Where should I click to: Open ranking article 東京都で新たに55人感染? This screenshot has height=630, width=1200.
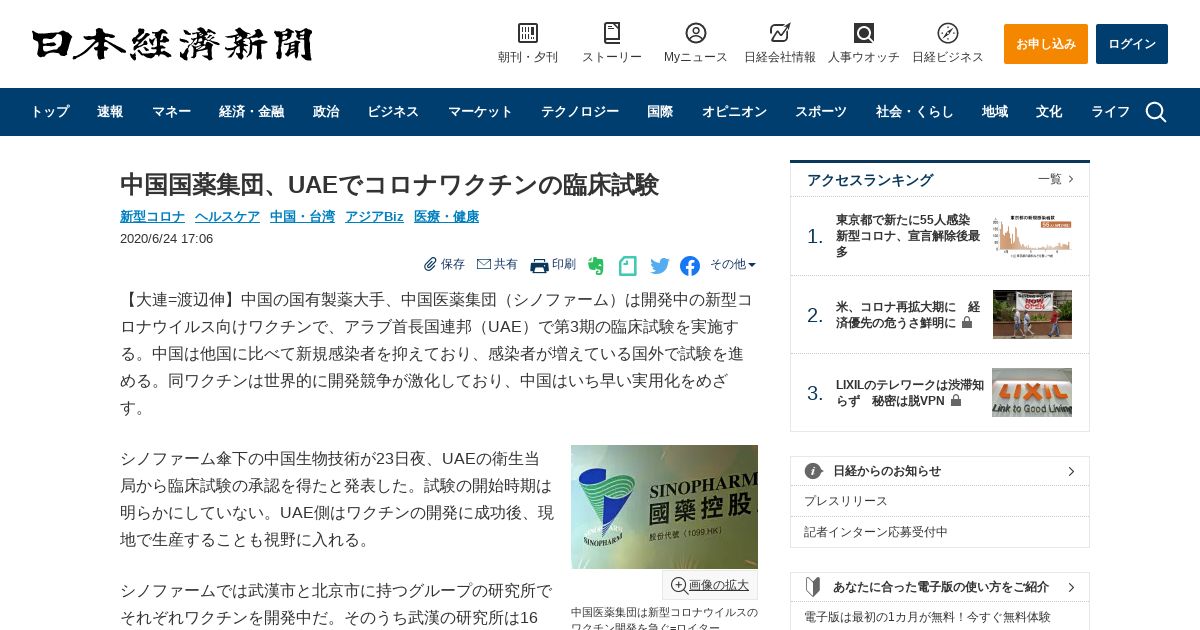coord(908,236)
